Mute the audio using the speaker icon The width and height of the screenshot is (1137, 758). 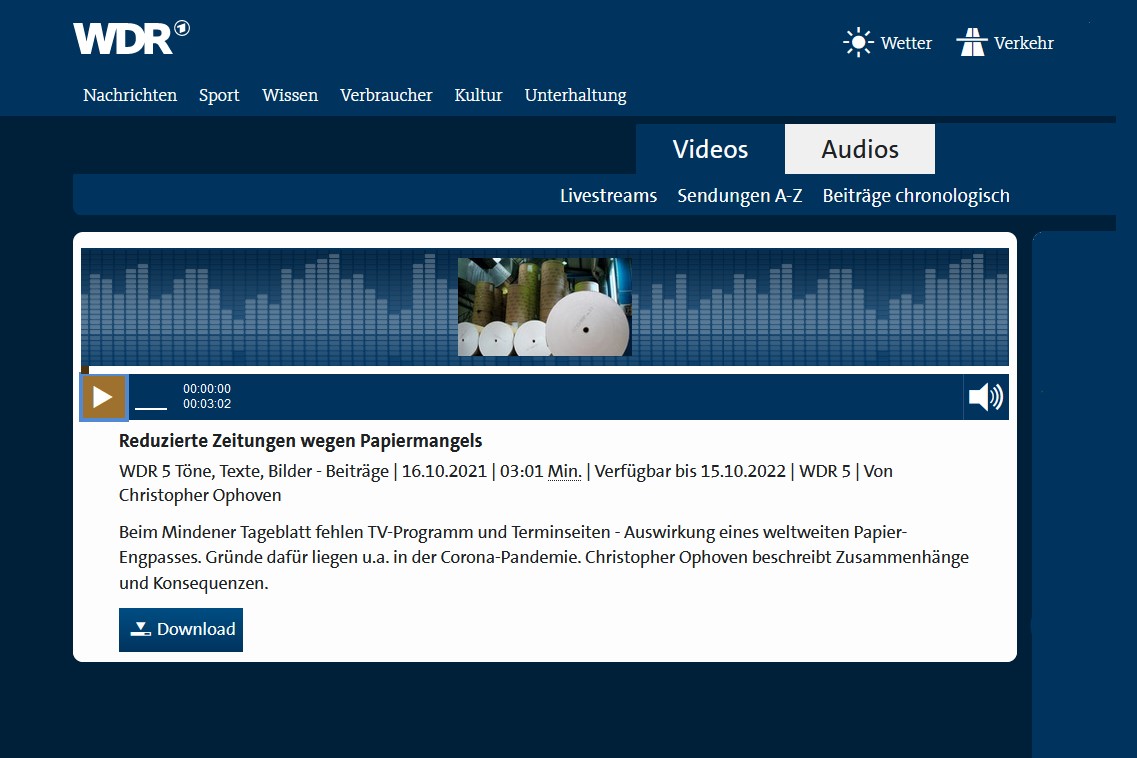(x=985, y=397)
